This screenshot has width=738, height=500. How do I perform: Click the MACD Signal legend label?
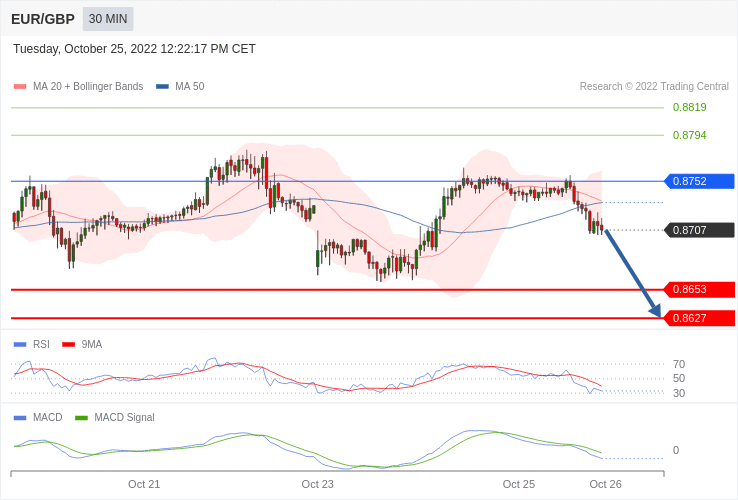click(x=124, y=418)
